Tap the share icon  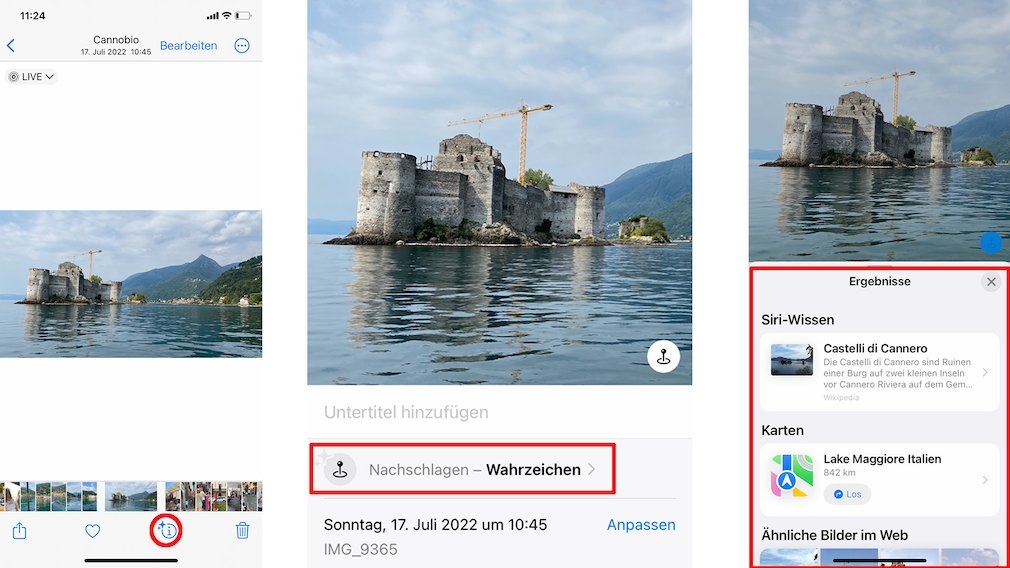(x=19, y=531)
